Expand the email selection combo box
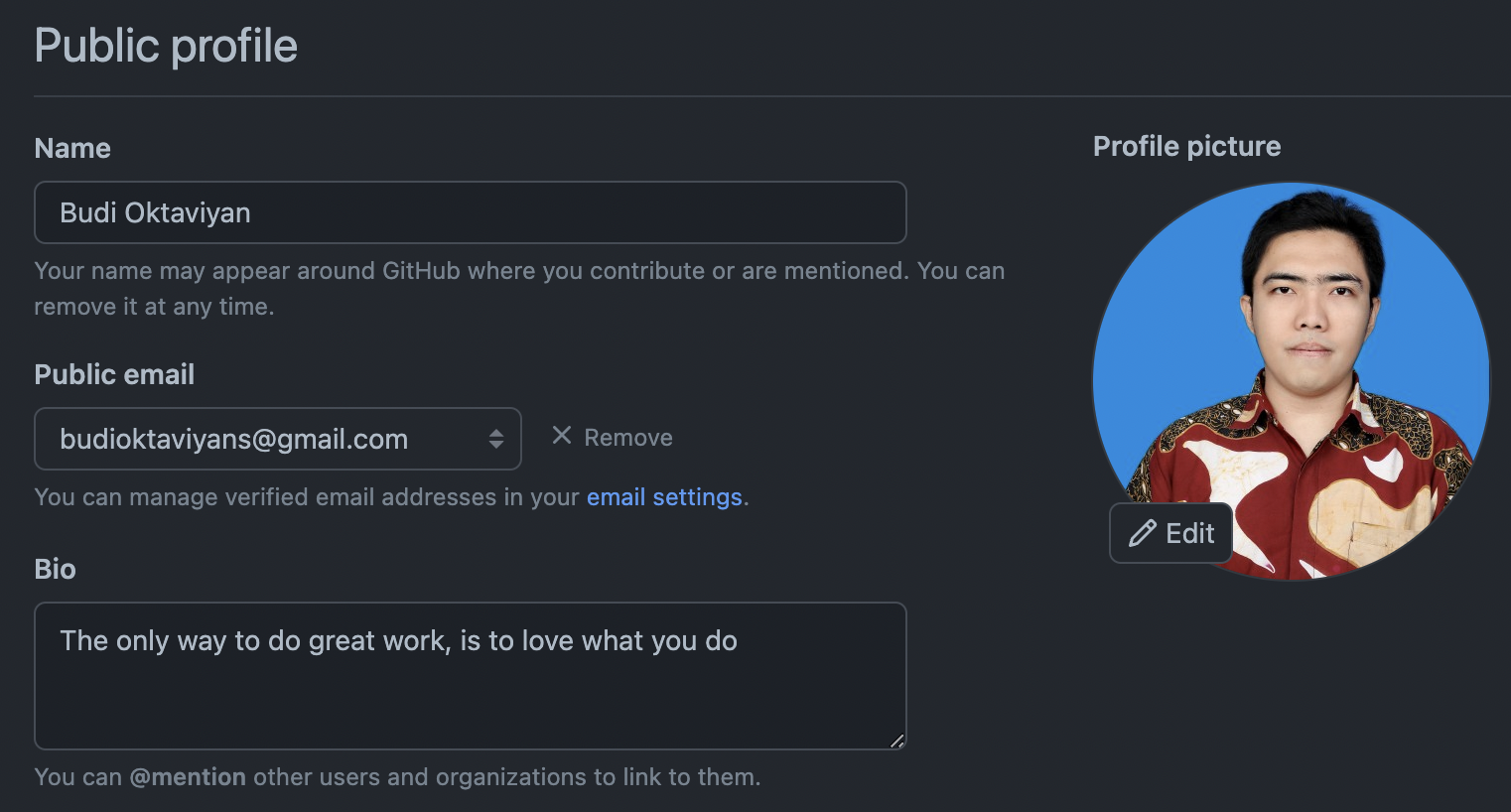Image resolution: width=1511 pixels, height=812 pixels. [x=278, y=438]
